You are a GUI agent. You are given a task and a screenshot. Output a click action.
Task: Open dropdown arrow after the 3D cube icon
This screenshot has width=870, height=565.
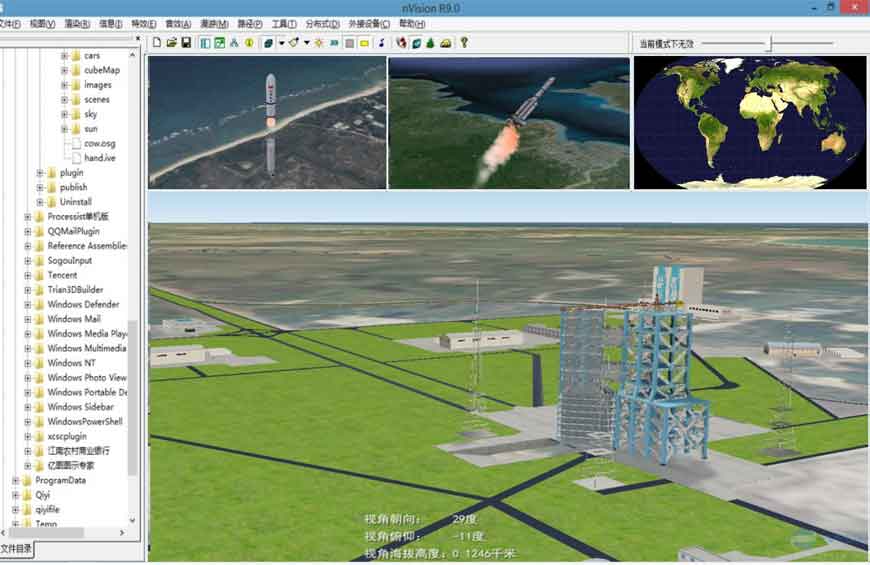[281, 43]
